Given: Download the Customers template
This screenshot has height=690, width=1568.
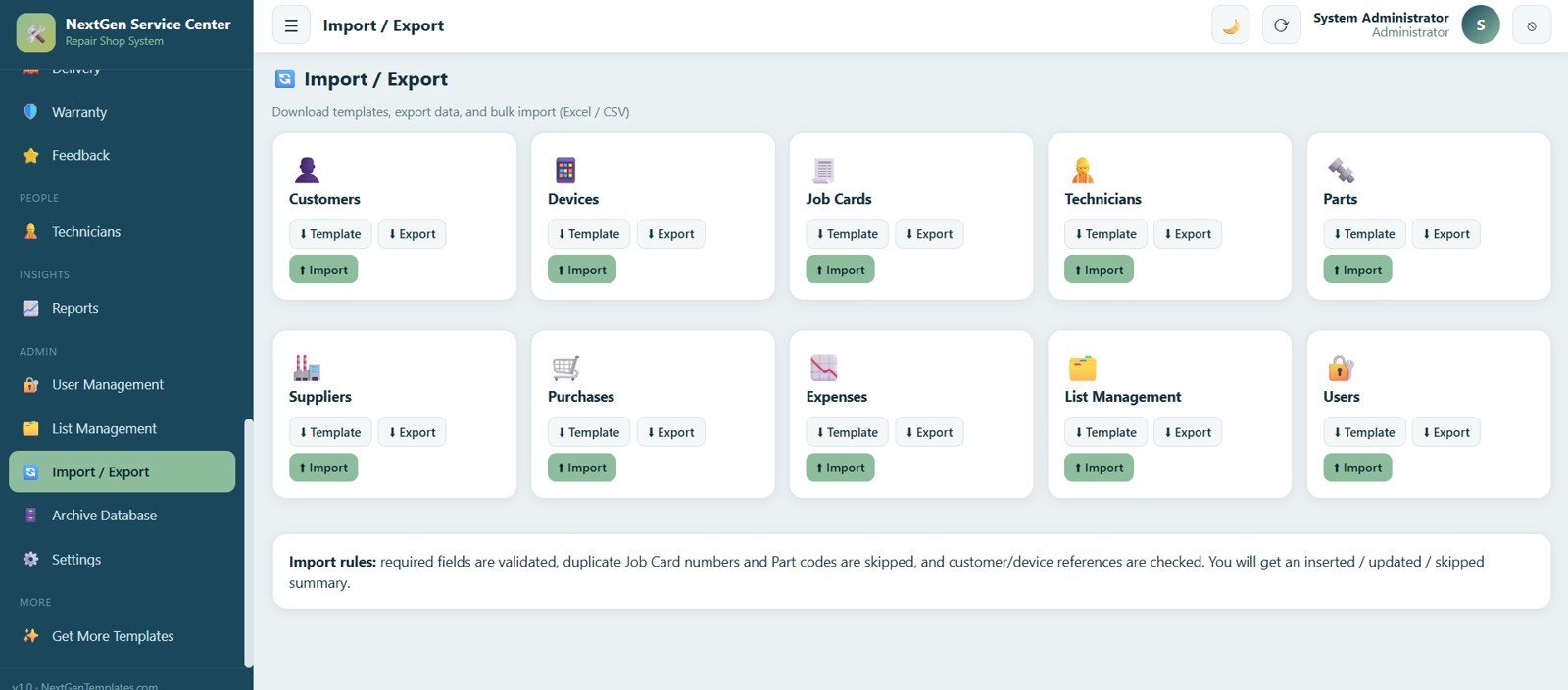Looking at the screenshot, I should pyautogui.click(x=330, y=234).
